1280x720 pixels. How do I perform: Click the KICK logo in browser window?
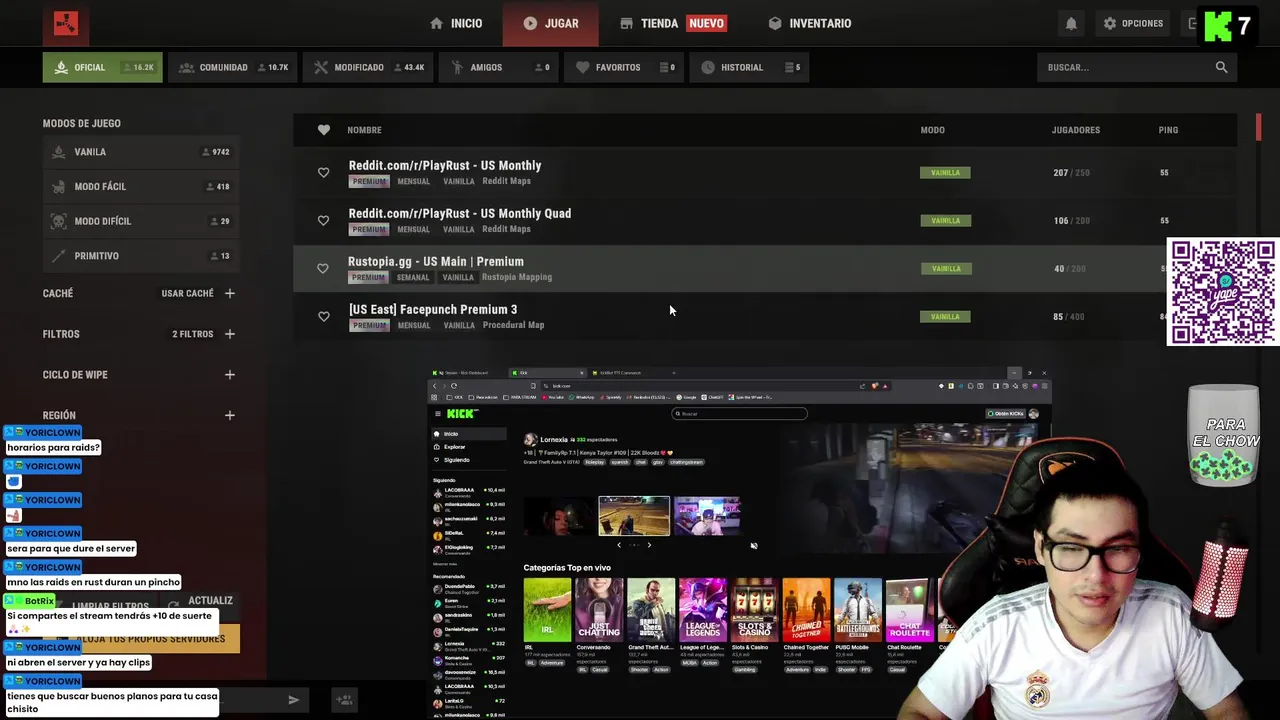click(x=462, y=413)
